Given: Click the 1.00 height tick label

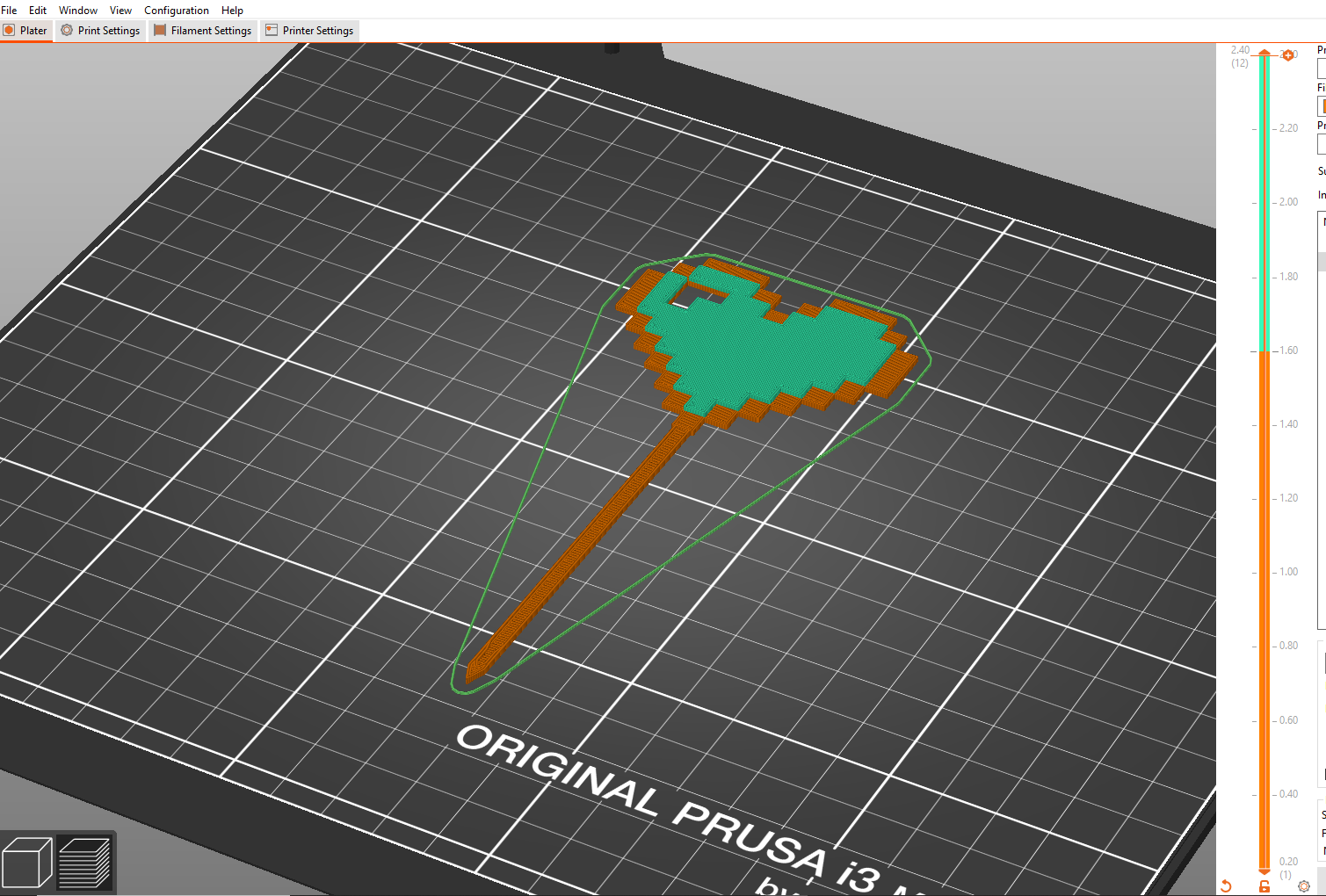Looking at the screenshot, I should (1288, 572).
